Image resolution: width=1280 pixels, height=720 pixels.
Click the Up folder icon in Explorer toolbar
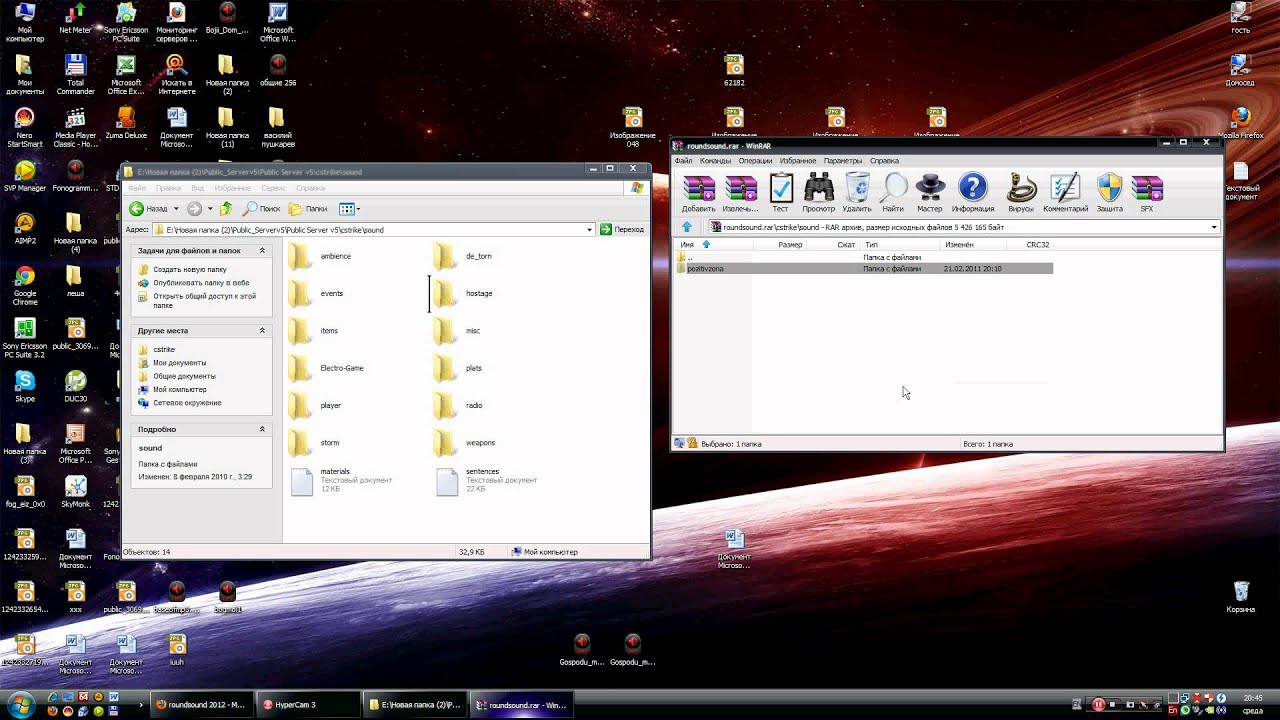pyautogui.click(x=227, y=209)
